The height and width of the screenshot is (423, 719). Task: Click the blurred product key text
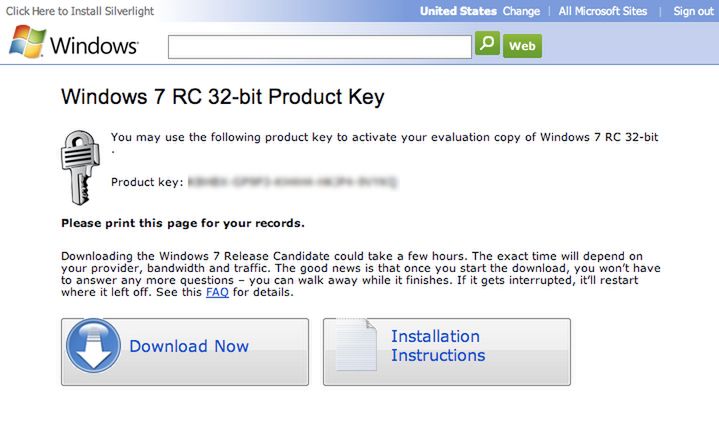pos(293,182)
